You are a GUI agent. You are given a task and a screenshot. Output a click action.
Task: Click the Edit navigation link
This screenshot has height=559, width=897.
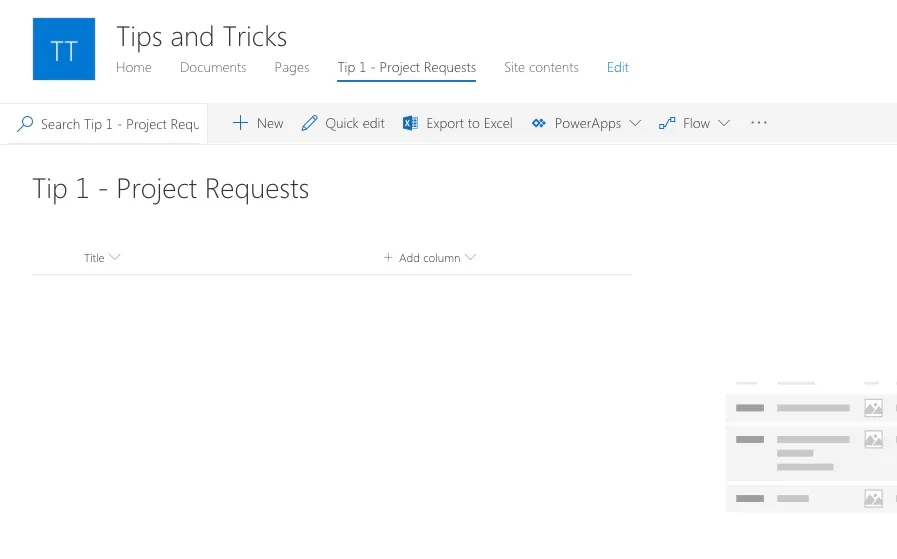click(618, 68)
